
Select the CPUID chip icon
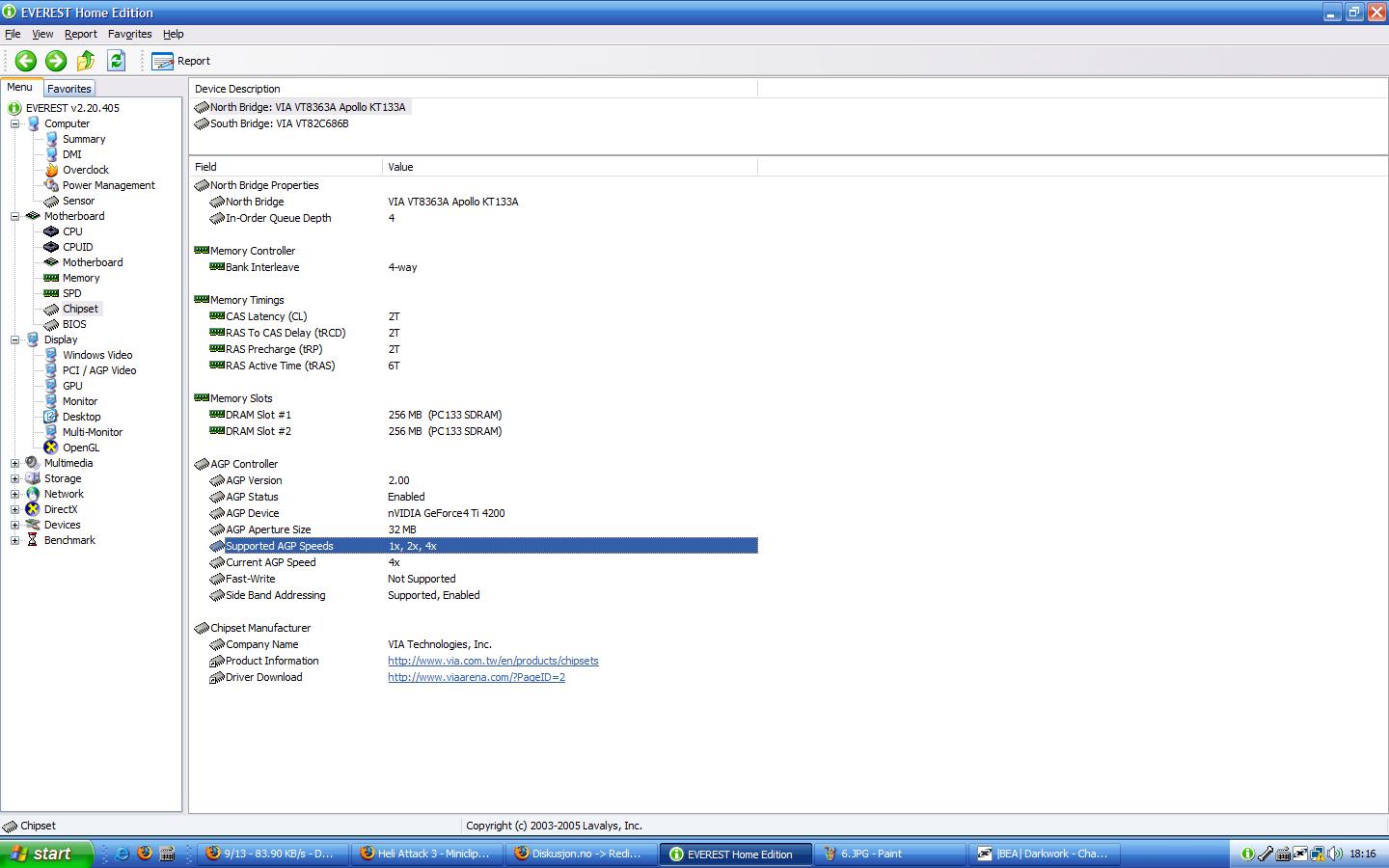tap(51, 247)
